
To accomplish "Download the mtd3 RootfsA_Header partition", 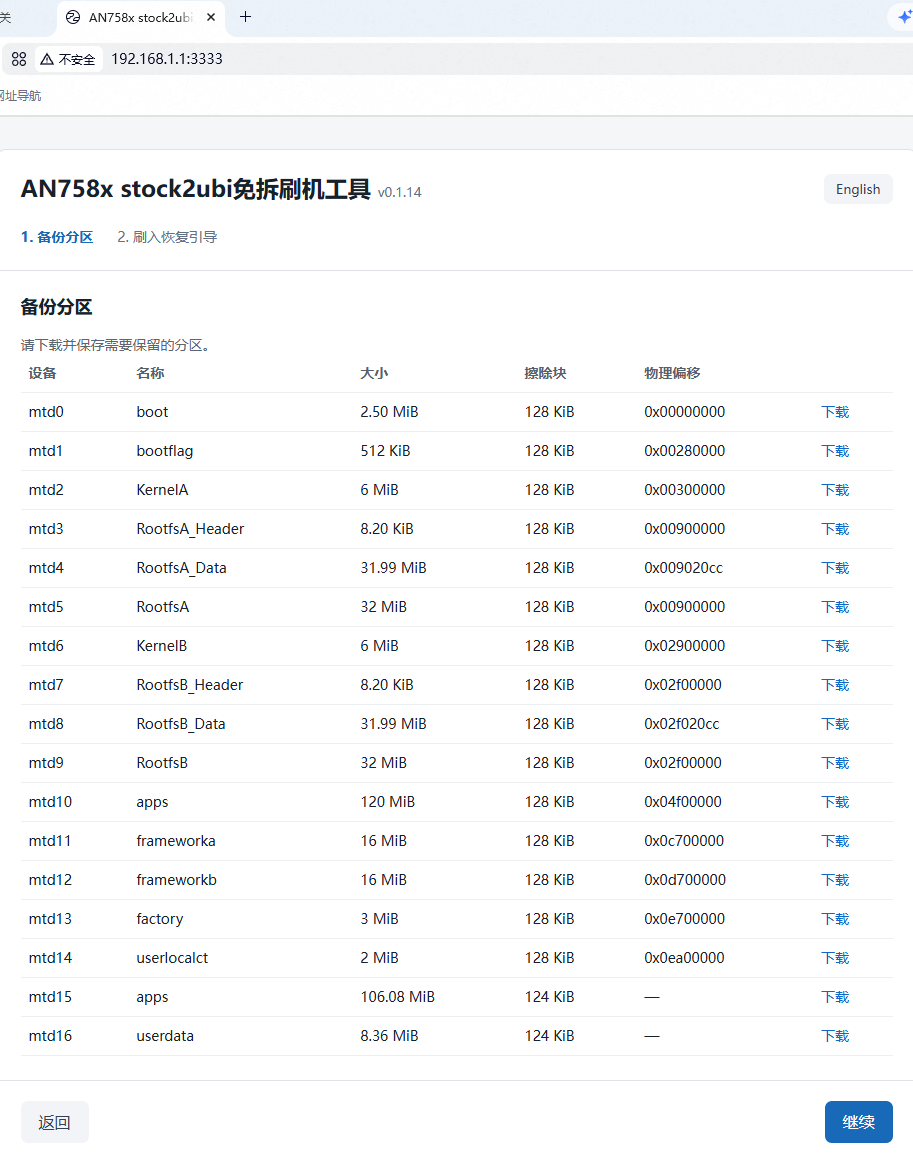I will (836, 529).
